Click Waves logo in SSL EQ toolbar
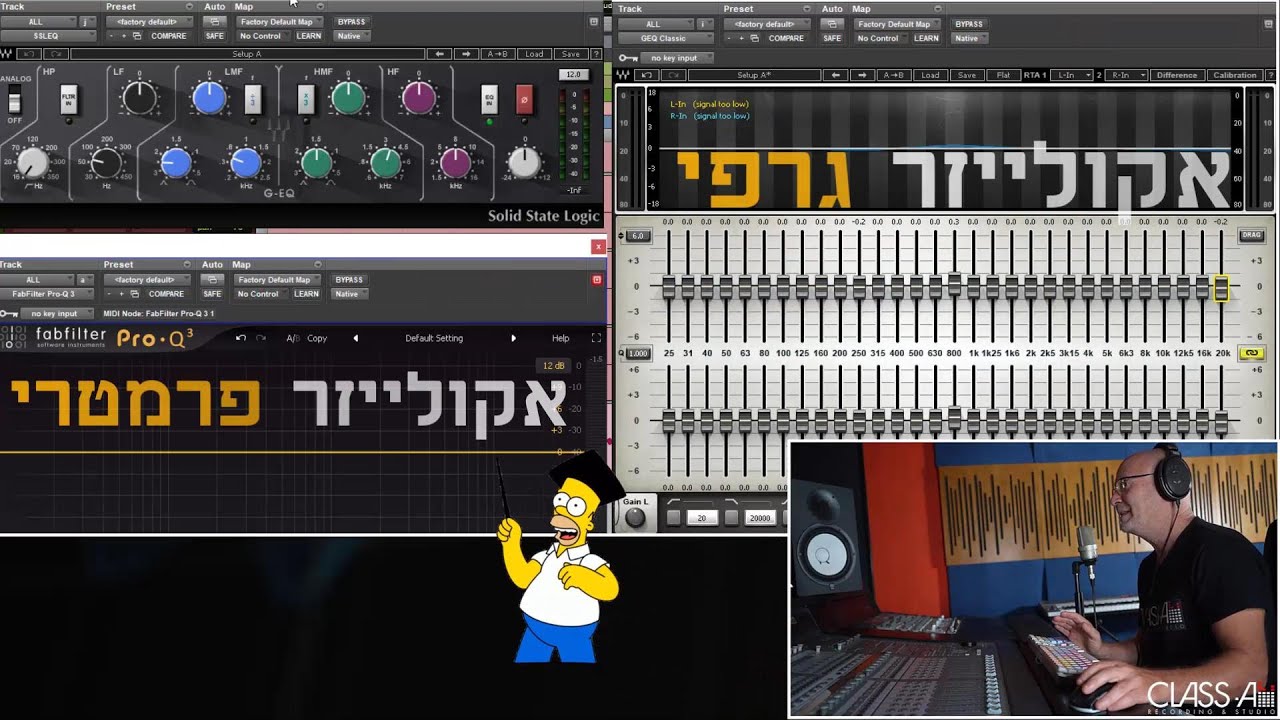 pos(7,54)
